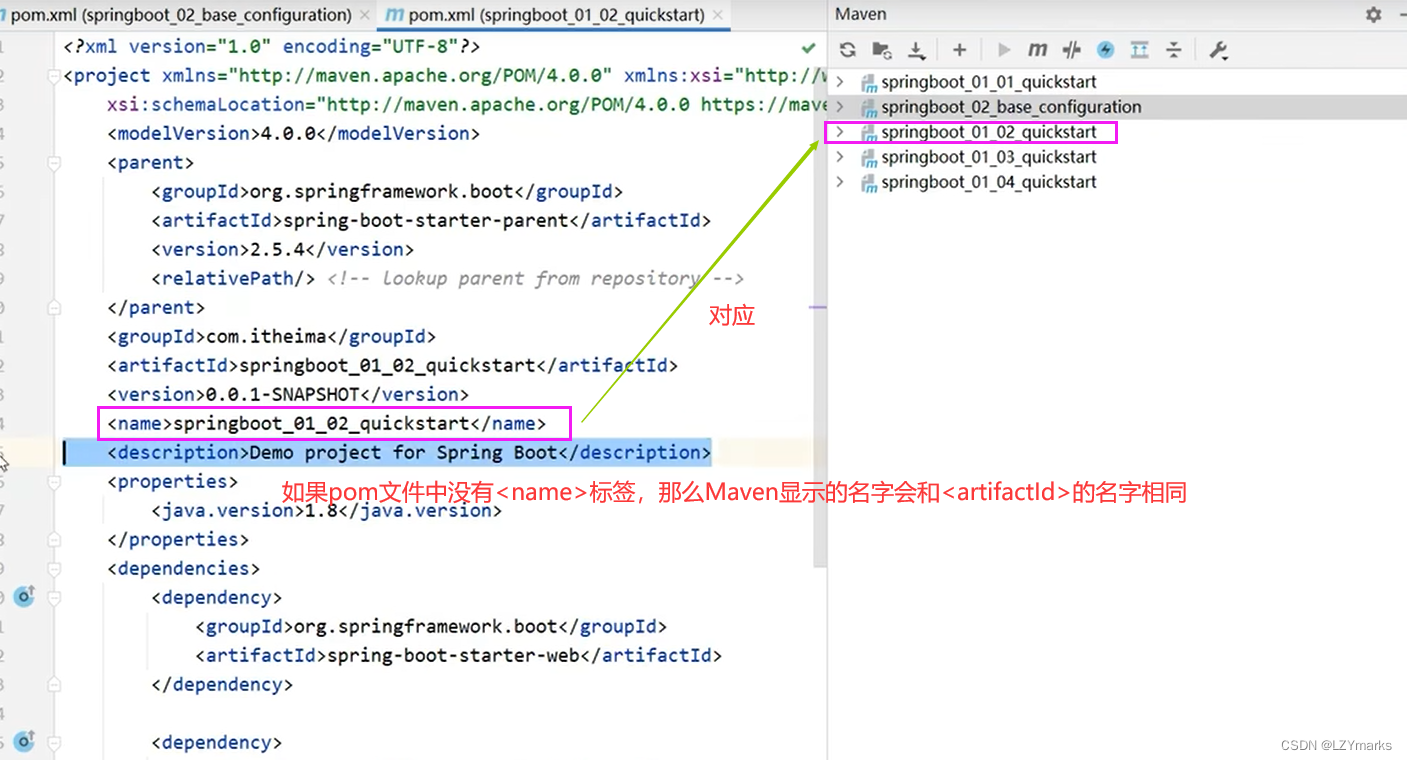1407x760 pixels.
Task: Select springboot_01_01_quickstart project row
Action: (x=1117, y=82)
